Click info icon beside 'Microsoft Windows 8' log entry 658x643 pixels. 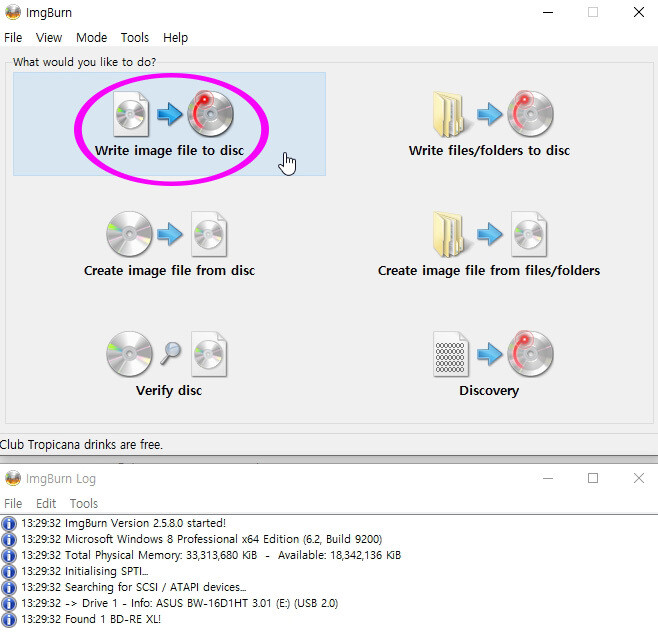coord(9,539)
